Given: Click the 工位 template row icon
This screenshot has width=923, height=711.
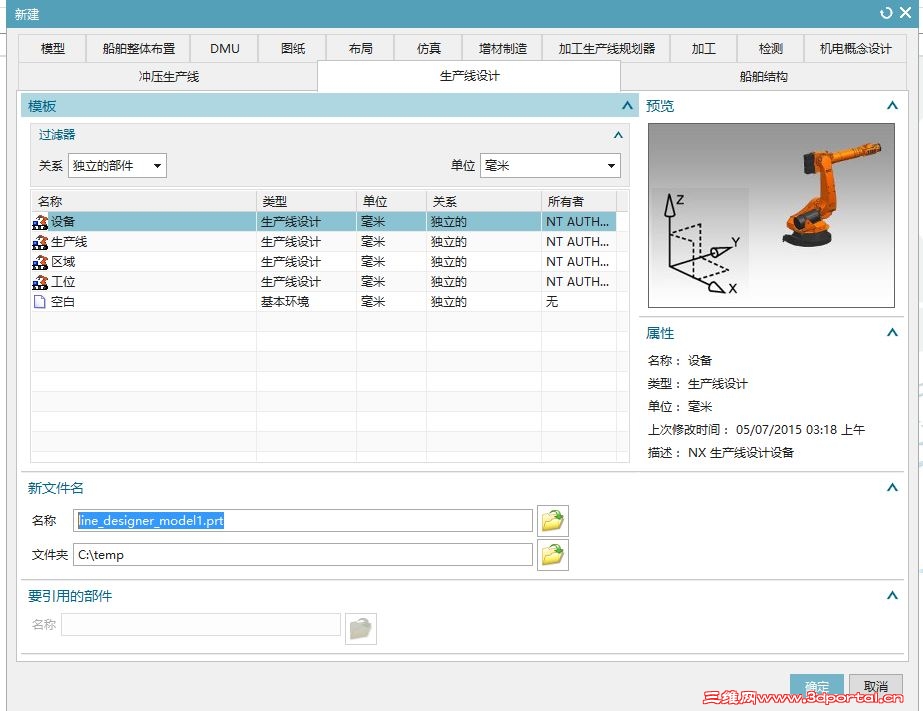Looking at the screenshot, I should point(40,282).
